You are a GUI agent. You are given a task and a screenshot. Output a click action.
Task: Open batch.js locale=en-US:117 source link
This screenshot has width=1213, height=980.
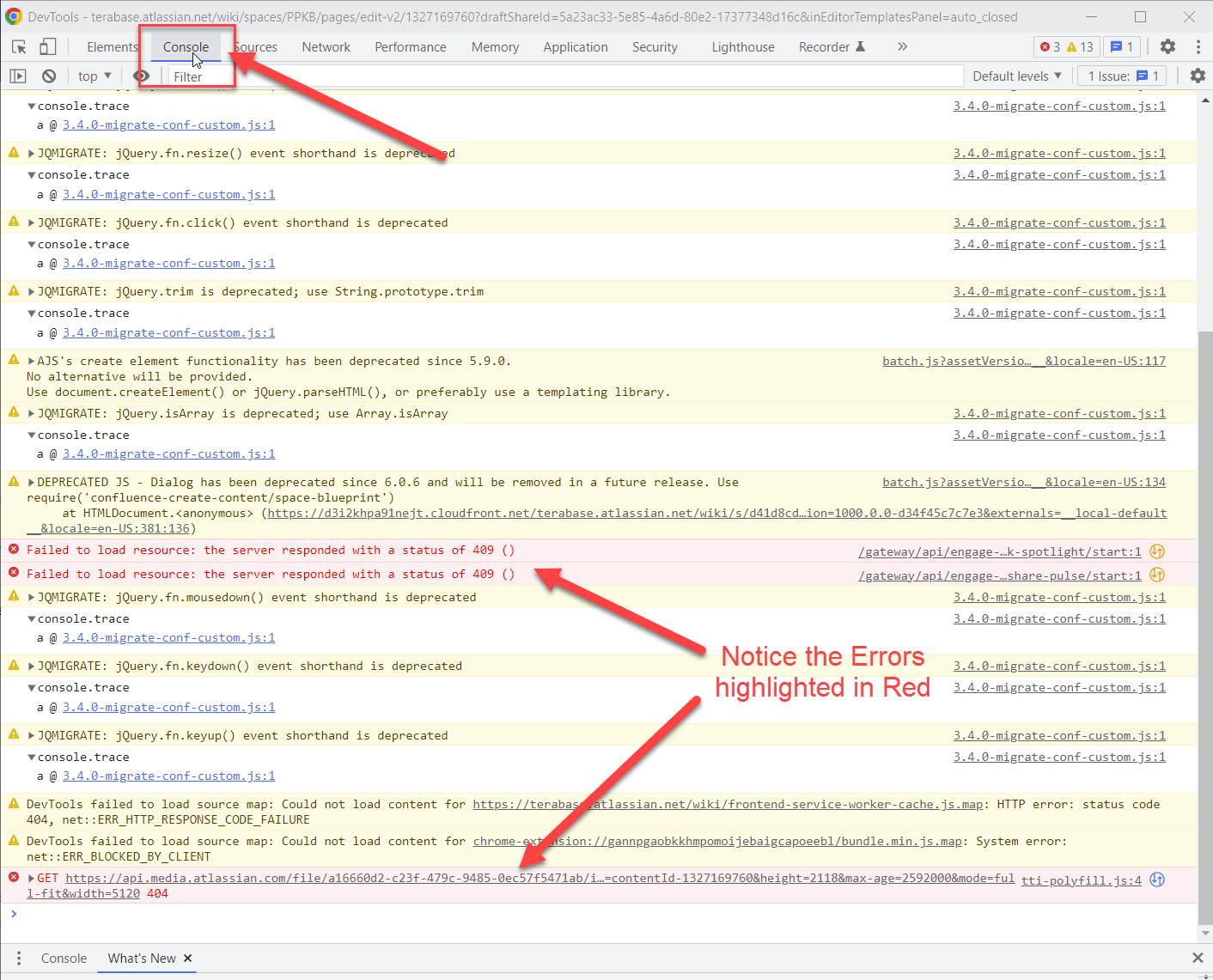pos(1024,361)
